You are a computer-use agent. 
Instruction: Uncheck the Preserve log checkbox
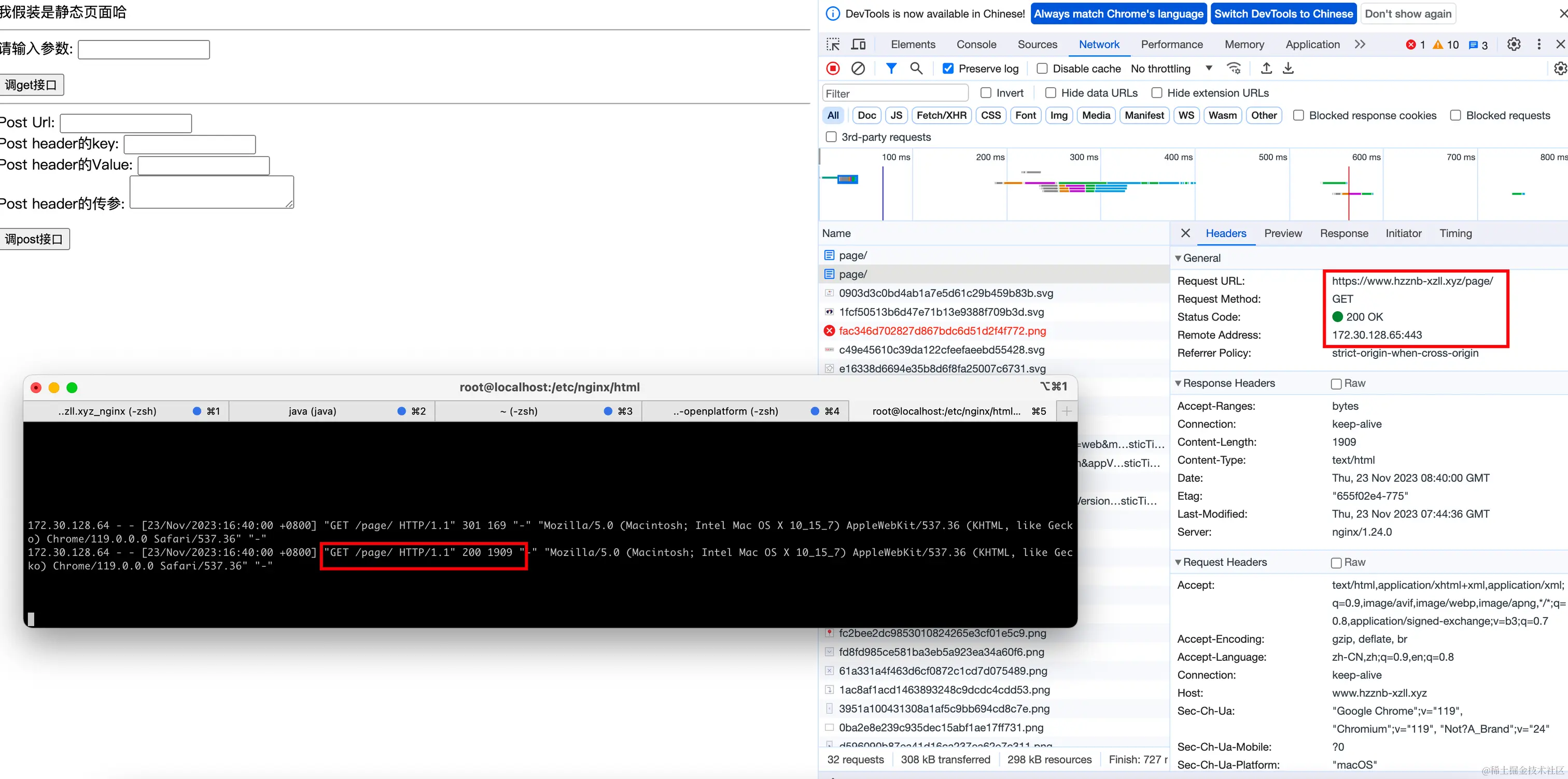pyautogui.click(x=948, y=69)
